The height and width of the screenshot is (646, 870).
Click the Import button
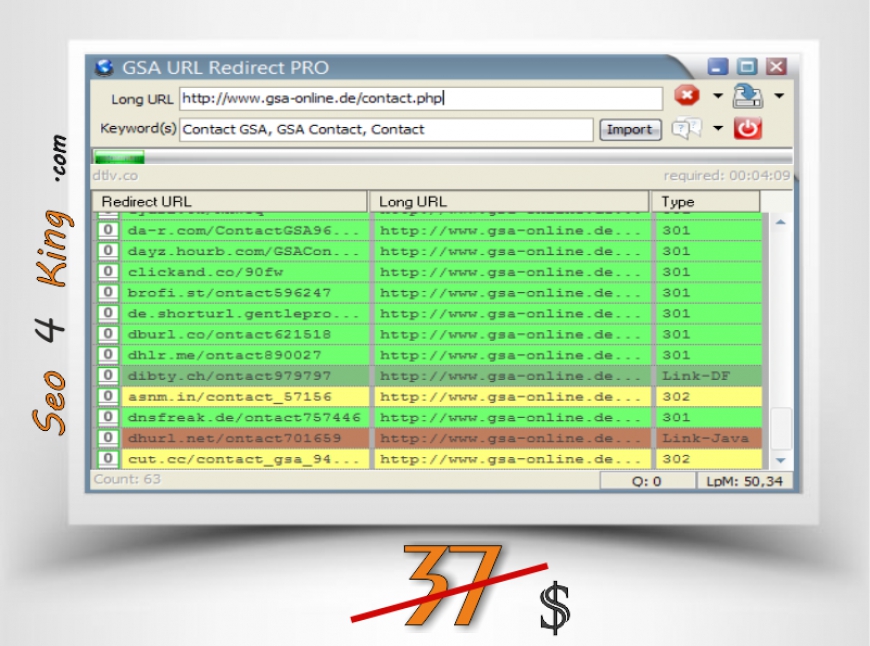coord(630,130)
